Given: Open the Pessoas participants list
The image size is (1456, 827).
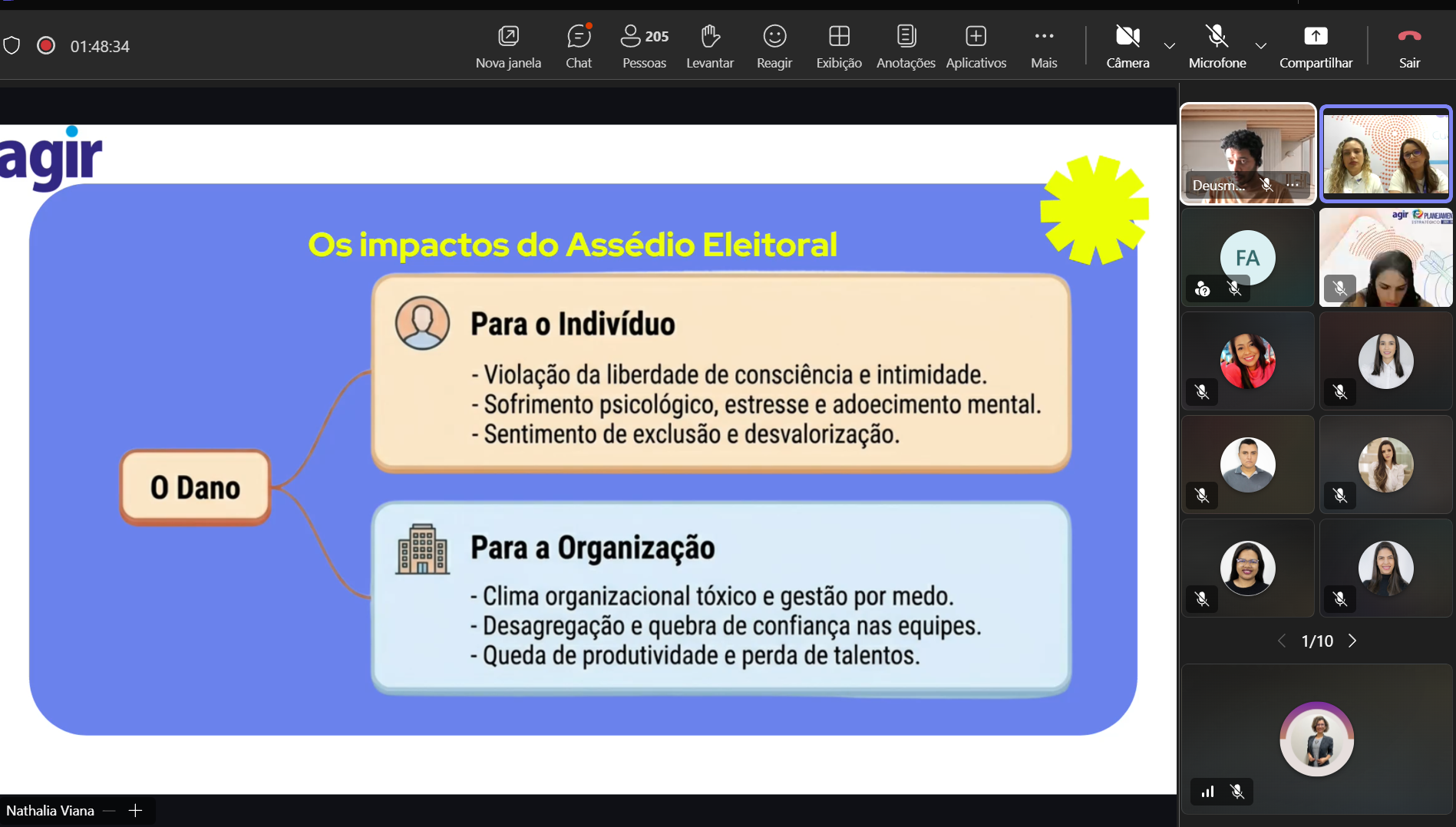Looking at the screenshot, I should 643,46.
